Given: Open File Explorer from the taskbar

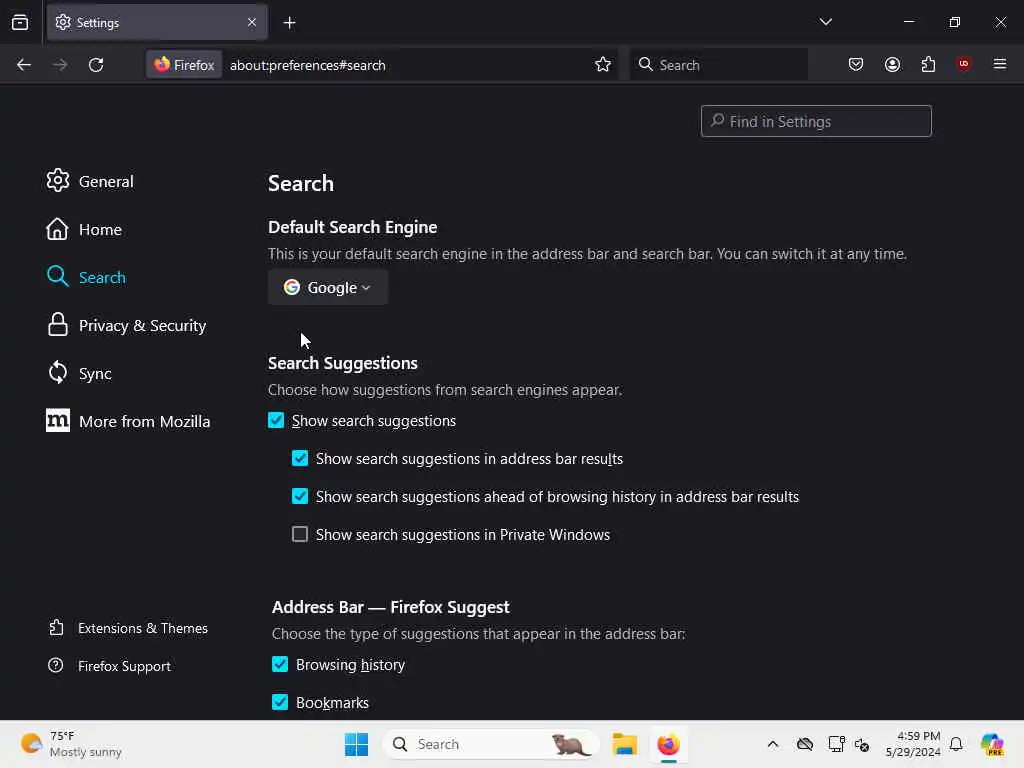Looking at the screenshot, I should click(624, 744).
